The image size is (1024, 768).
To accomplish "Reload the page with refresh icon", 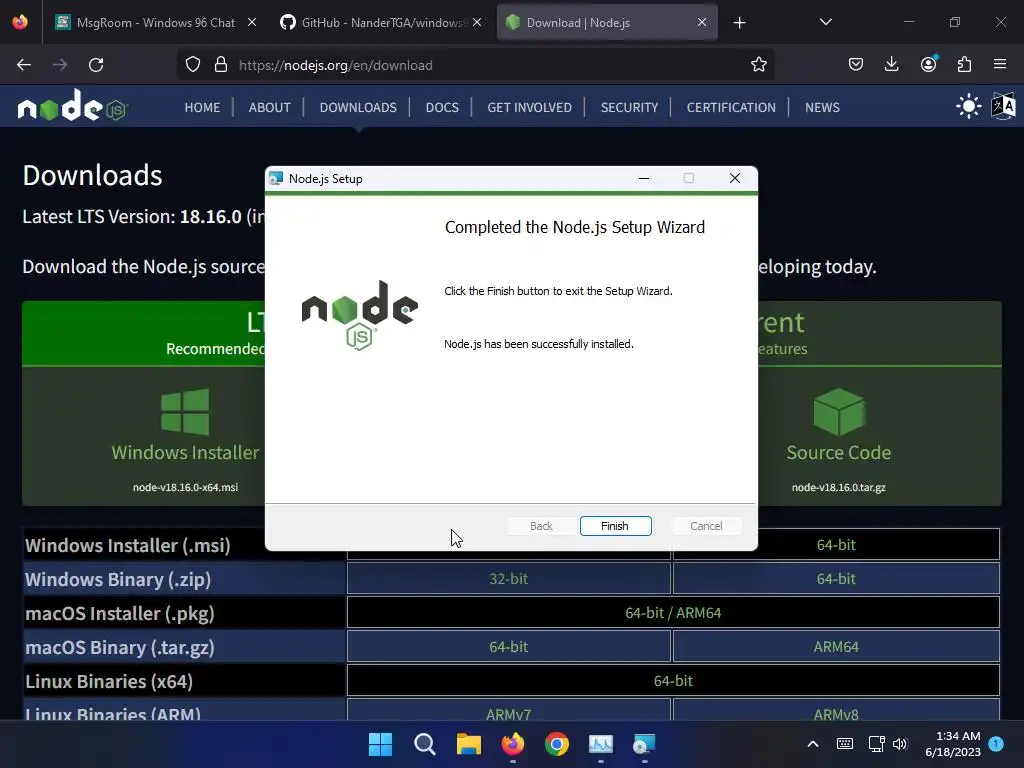I will 96,65.
